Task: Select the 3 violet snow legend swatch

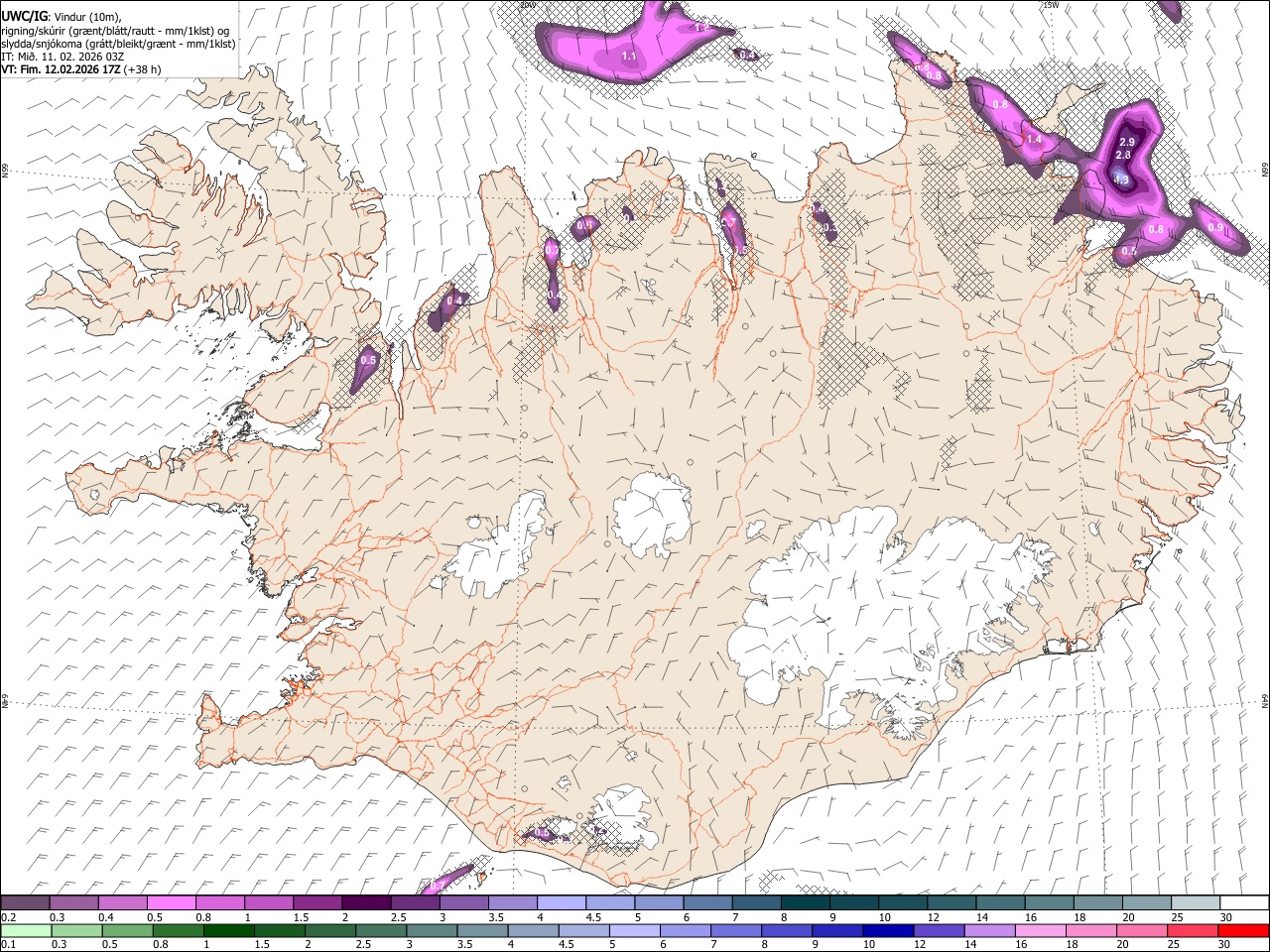Action: click(x=462, y=903)
